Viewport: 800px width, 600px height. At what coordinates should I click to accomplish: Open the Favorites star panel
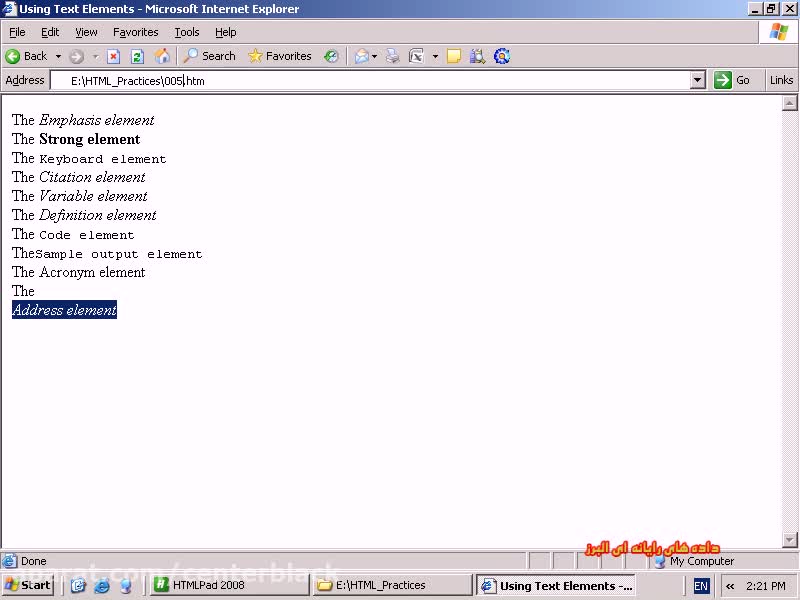pos(280,56)
